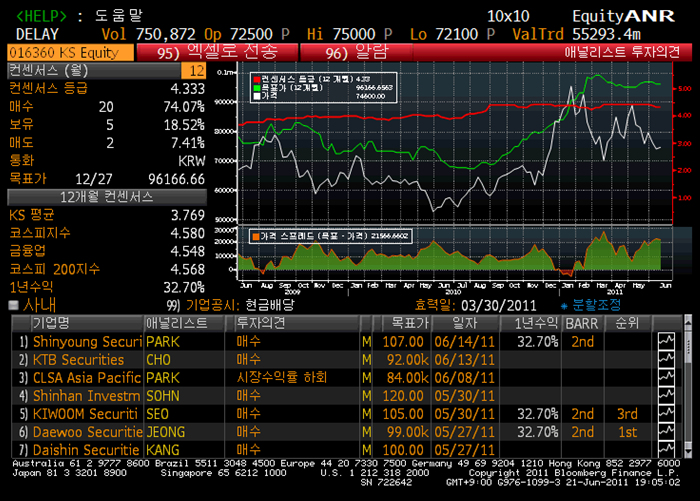This screenshot has height=501, width=700.
Task: Click KS 평균 value 3.769
Action: (188, 215)
